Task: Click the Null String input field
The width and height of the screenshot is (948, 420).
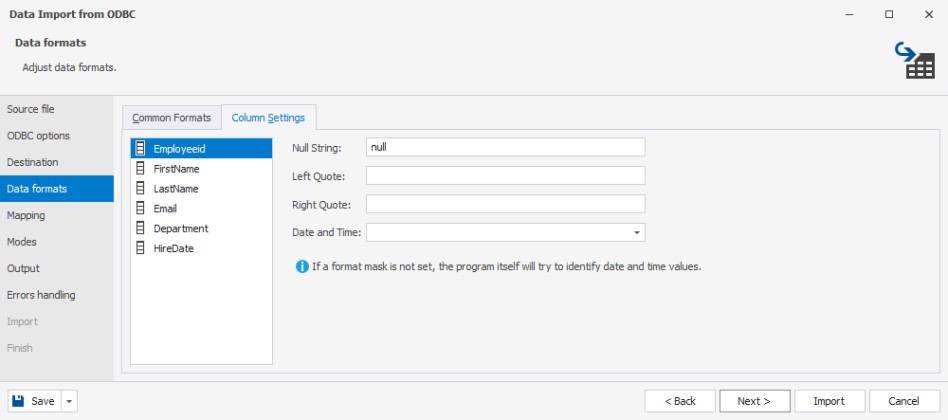Action: [x=505, y=147]
